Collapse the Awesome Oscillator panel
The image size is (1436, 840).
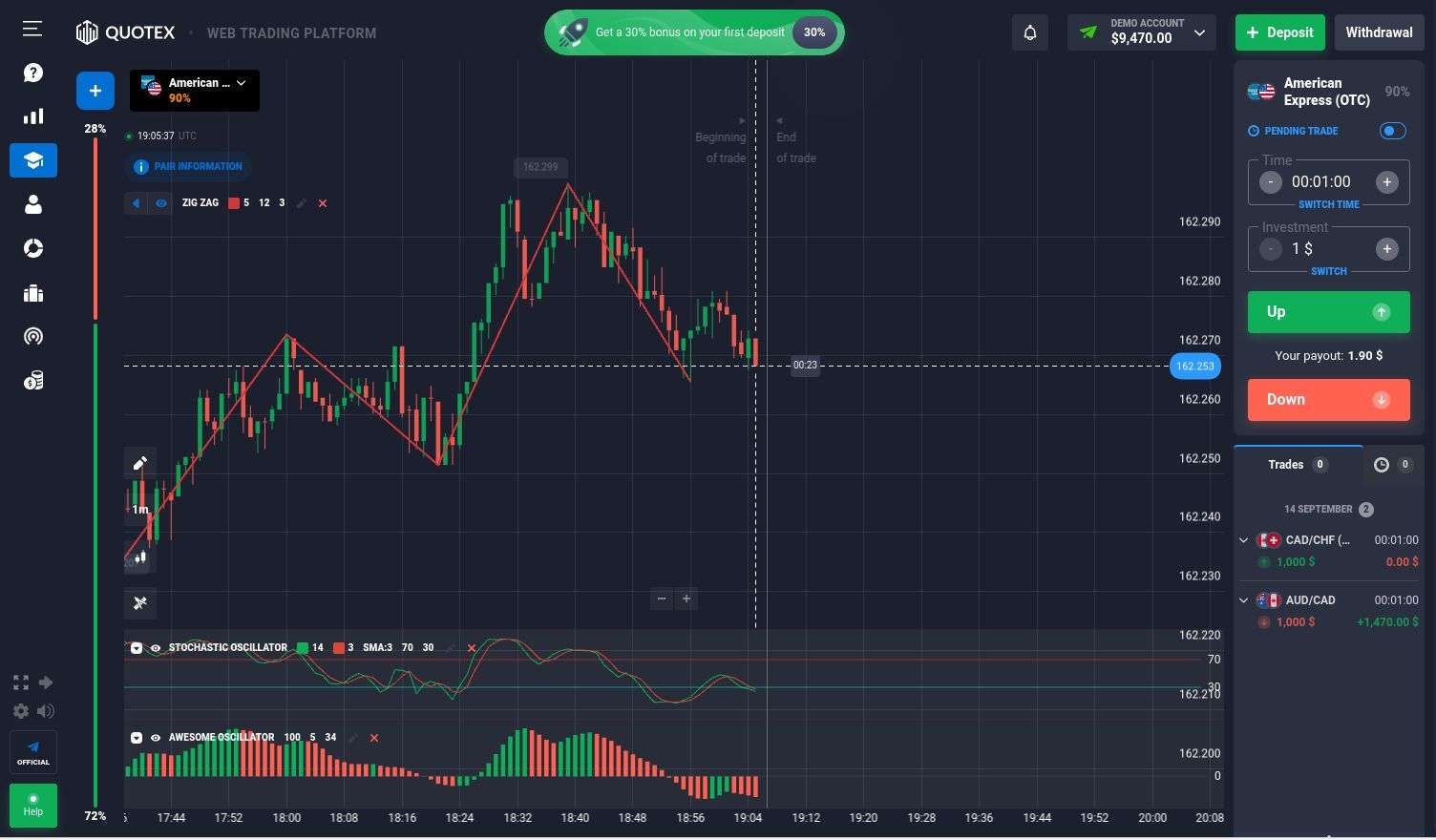point(137,738)
